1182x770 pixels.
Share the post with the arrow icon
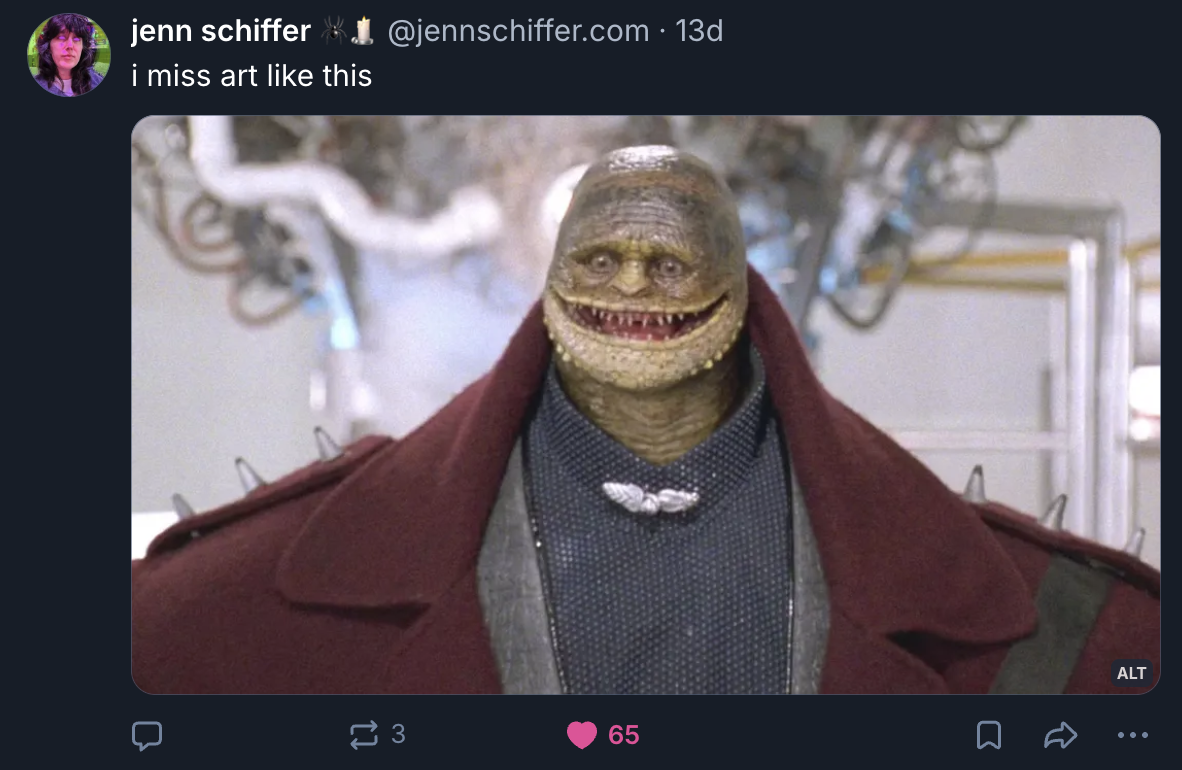pyautogui.click(x=1060, y=735)
